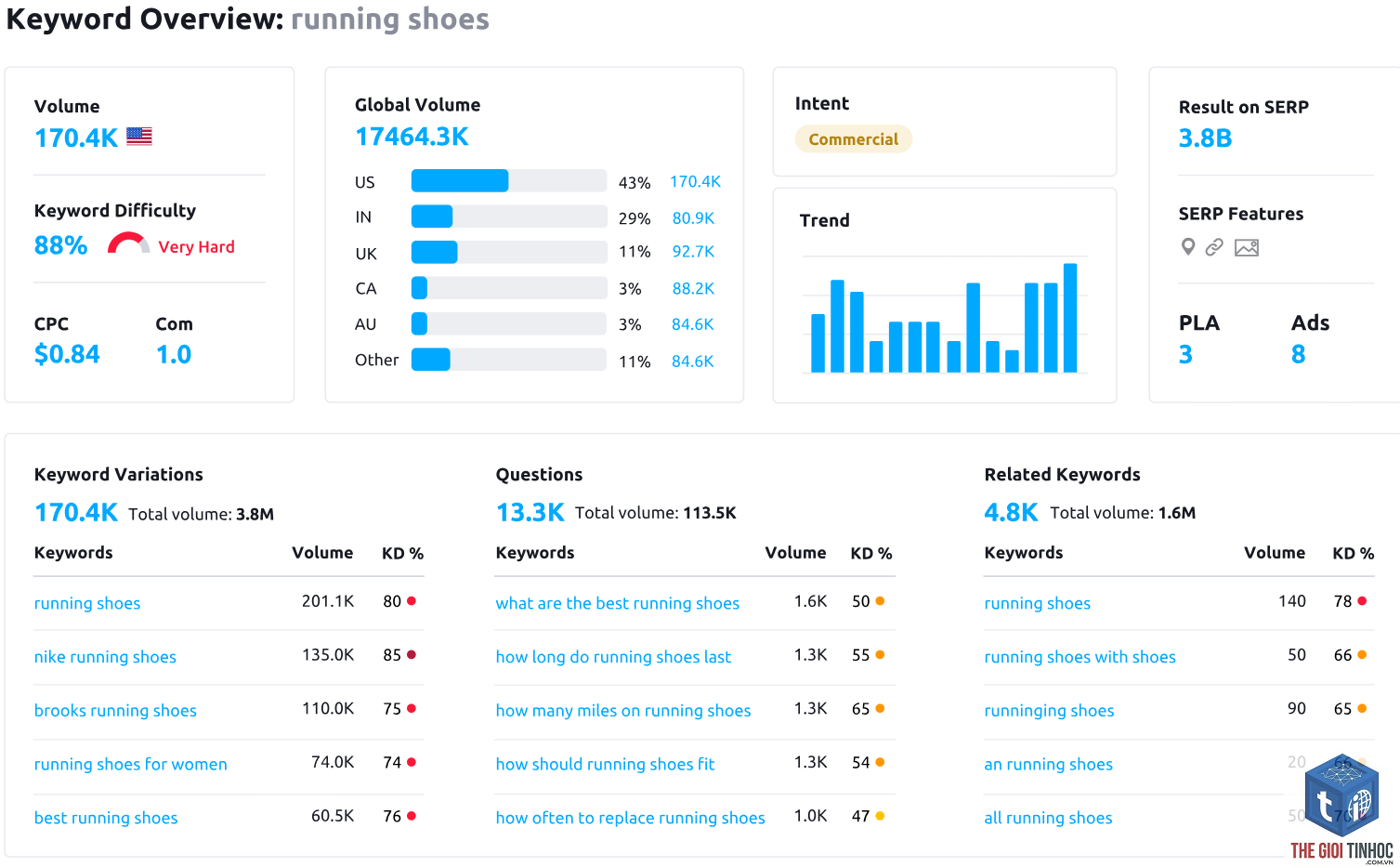Click the 3.8B Result on SERP value
The height and width of the screenshot is (867, 1400).
point(1205,138)
